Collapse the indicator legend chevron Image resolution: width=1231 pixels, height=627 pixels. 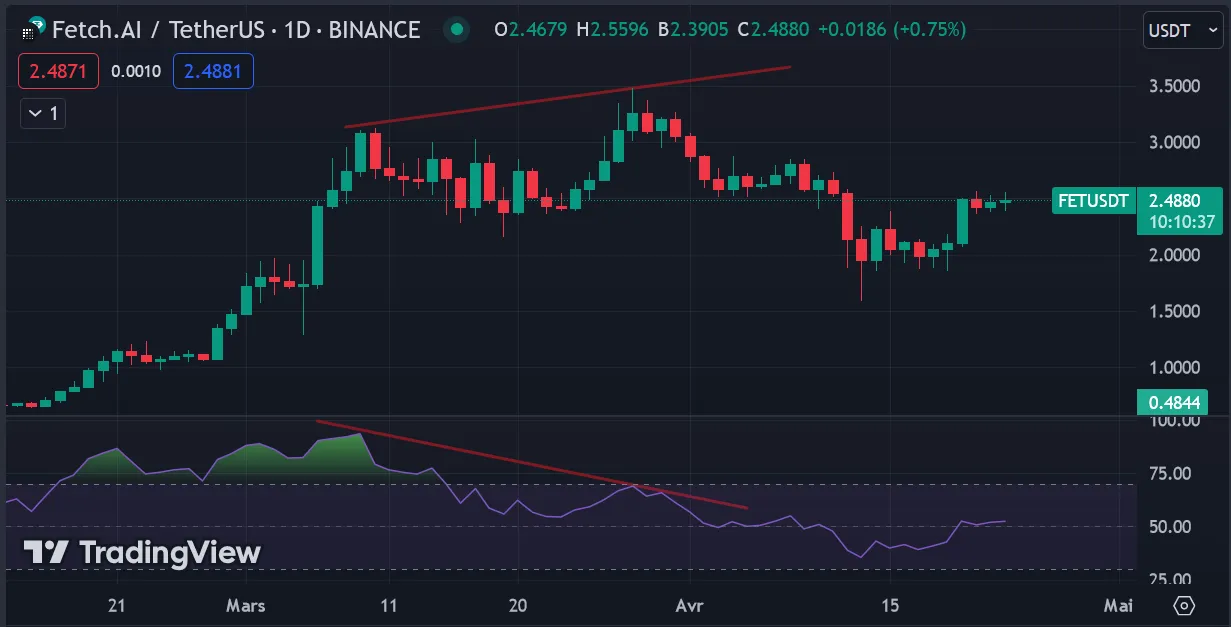click(43, 114)
